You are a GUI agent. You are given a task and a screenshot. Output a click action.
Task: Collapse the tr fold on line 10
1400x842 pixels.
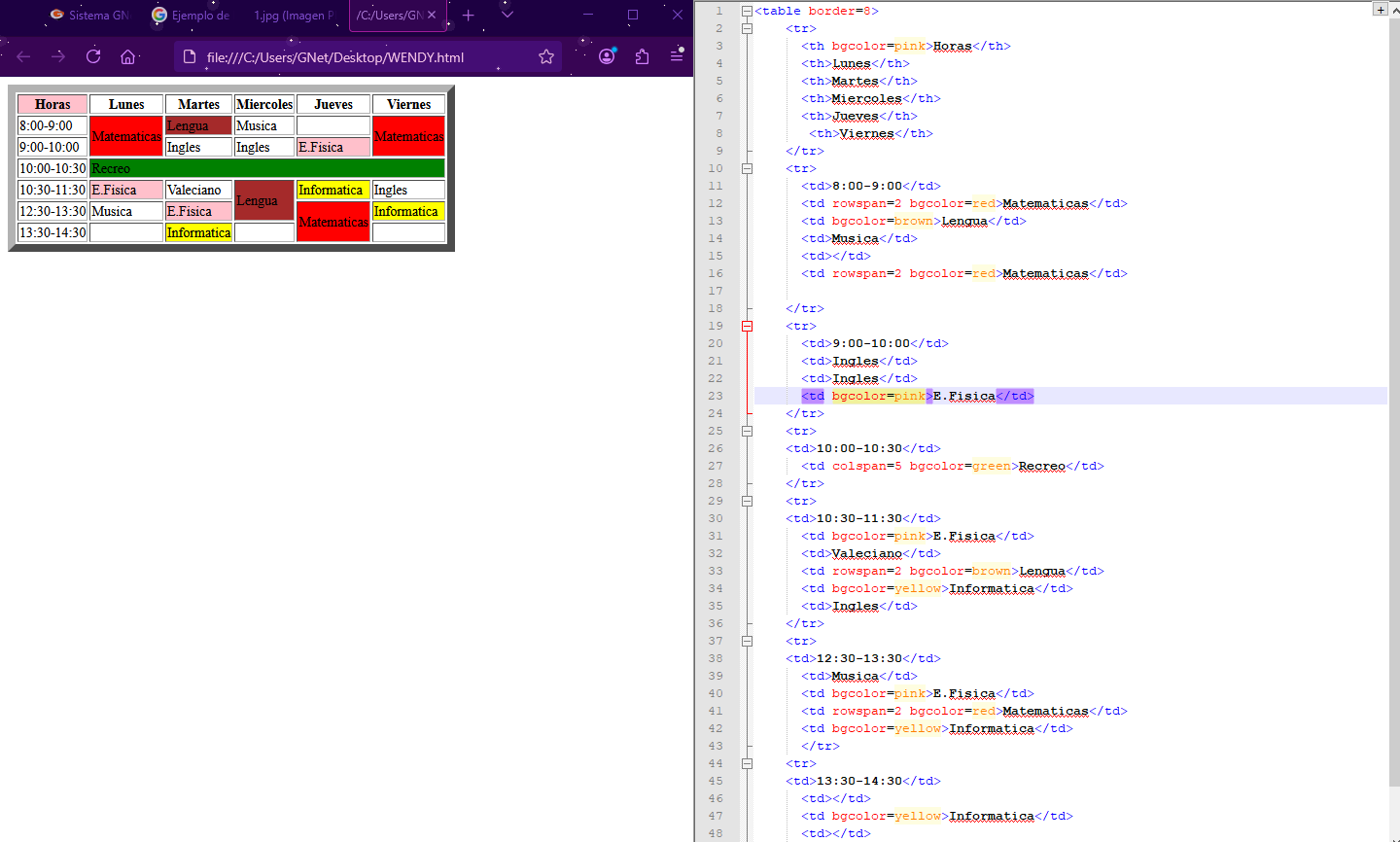click(x=747, y=169)
